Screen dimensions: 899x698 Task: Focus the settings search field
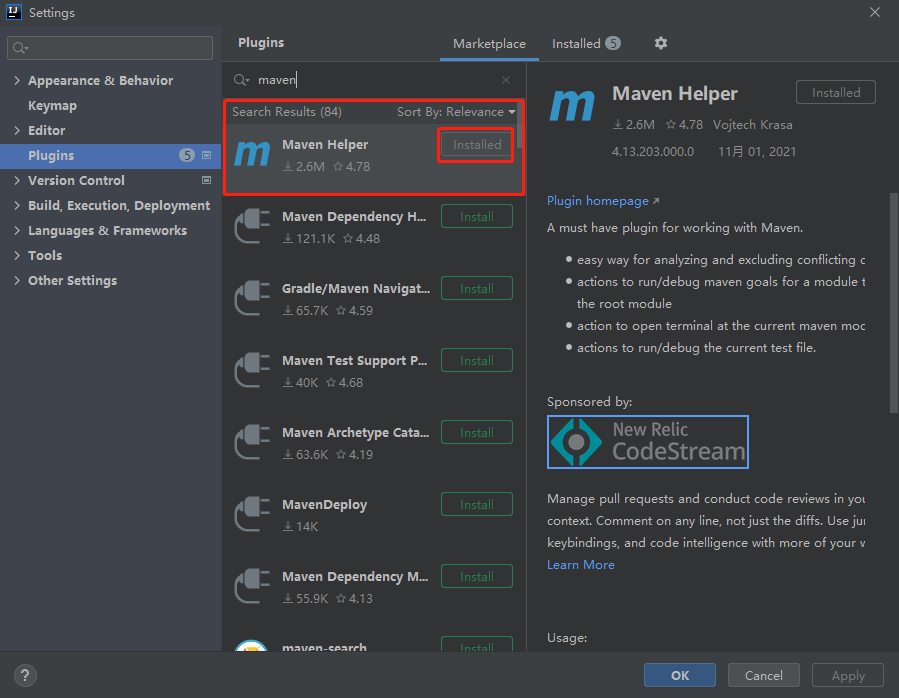[x=110, y=48]
